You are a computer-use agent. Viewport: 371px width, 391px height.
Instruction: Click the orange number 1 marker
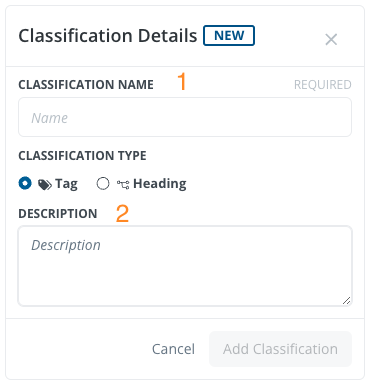pos(182,81)
